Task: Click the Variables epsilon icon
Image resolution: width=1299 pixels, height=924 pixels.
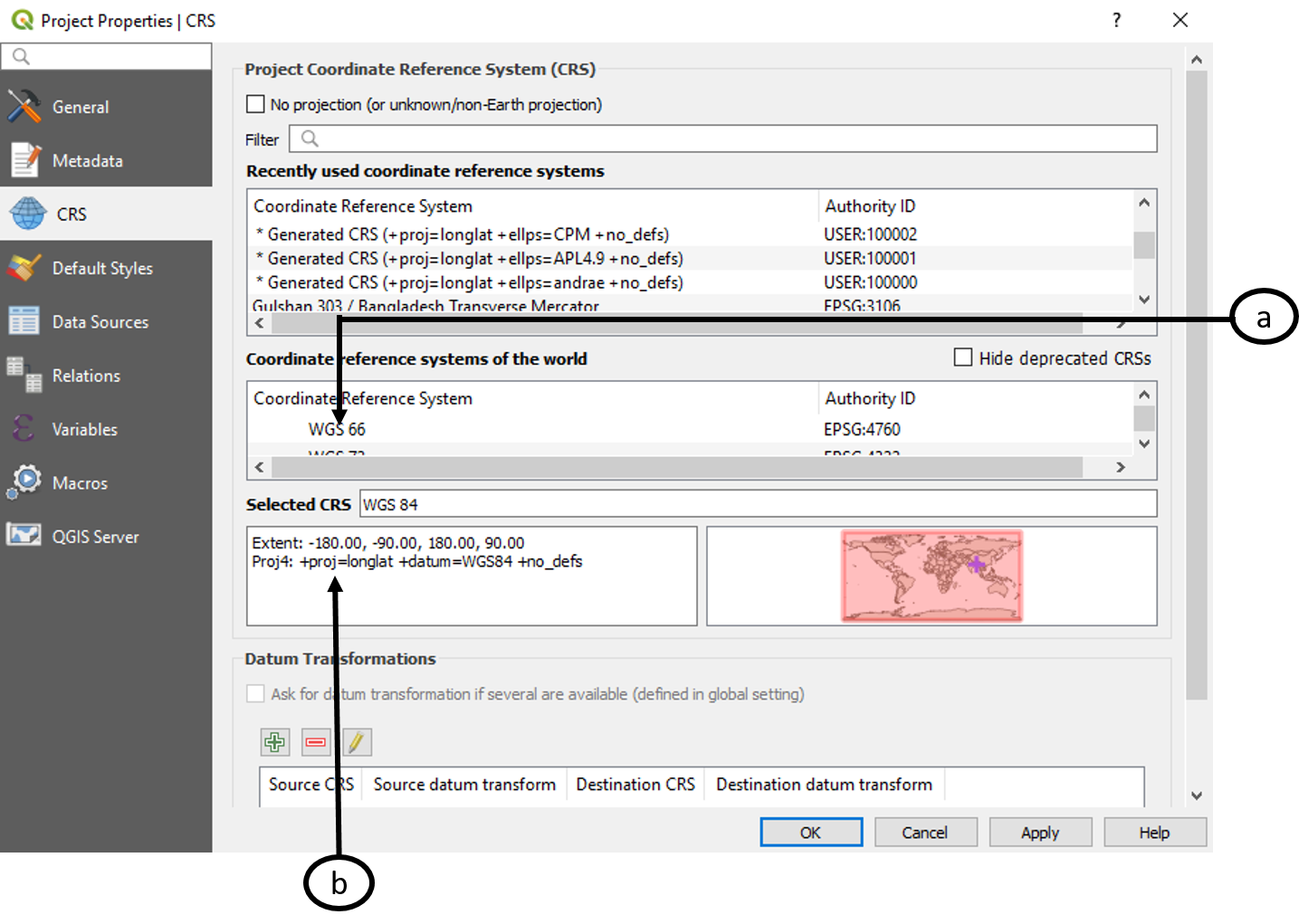Action: pyautogui.click(x=24, y=428)
